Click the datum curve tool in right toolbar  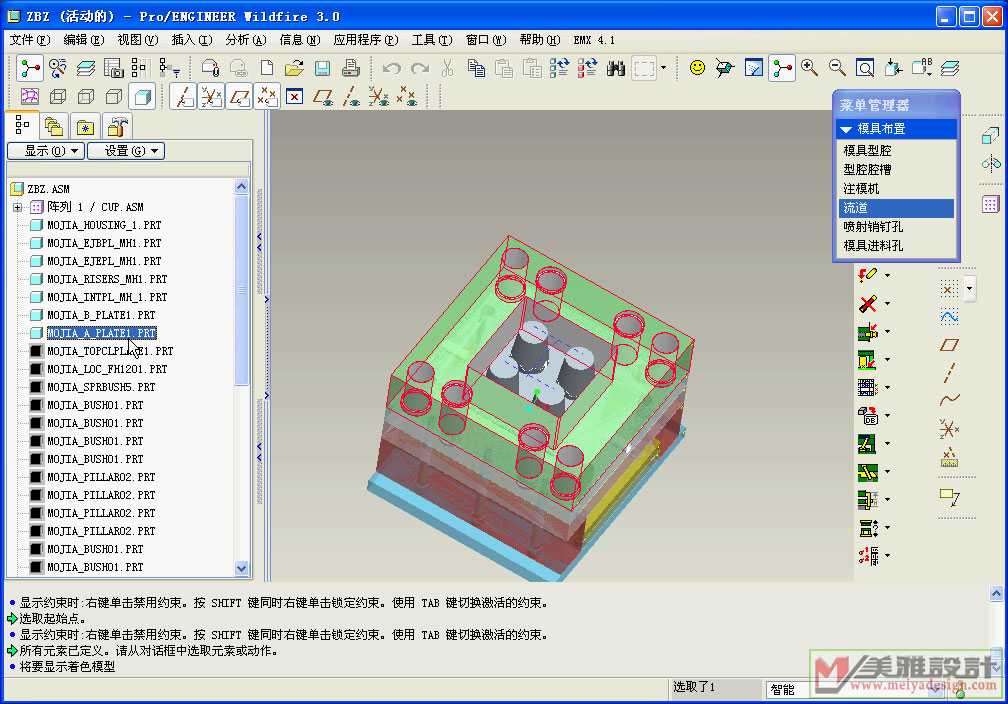(x=950, y=399)
